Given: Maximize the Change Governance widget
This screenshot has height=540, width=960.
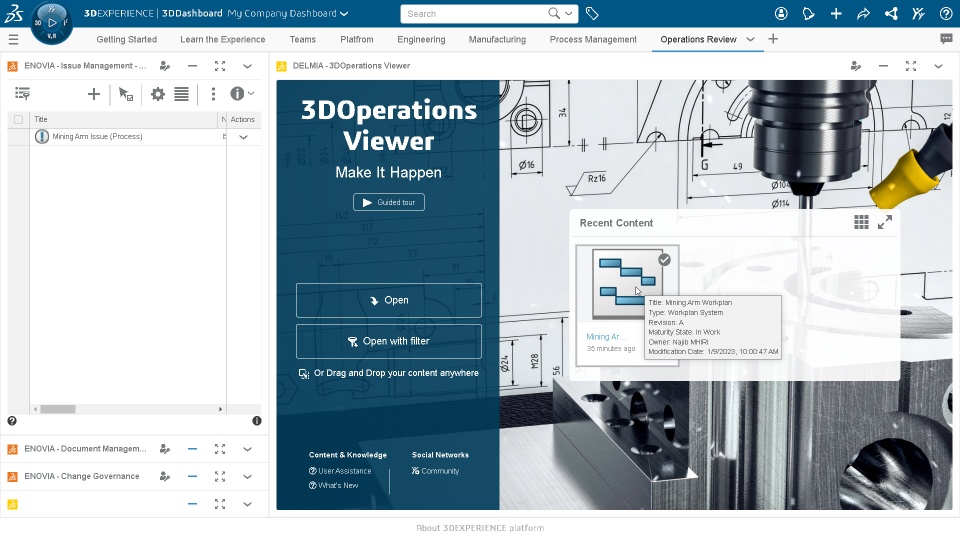Looking at the screenshot, I should tap(220, 476).
